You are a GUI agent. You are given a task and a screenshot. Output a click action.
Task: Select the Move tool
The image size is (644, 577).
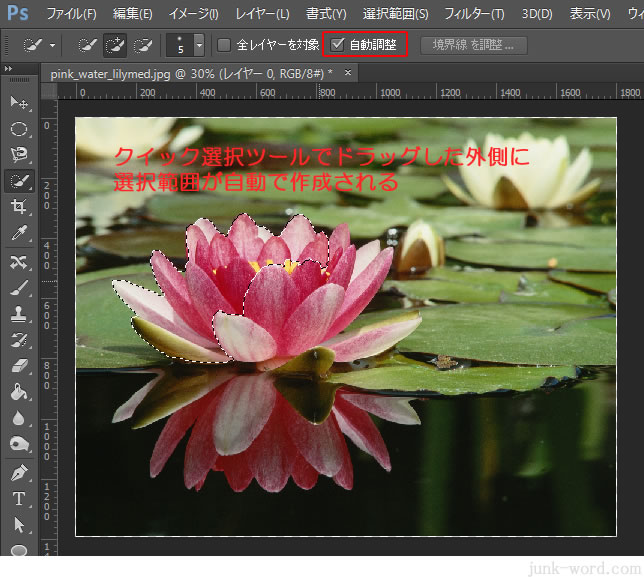pyautogui.click(x=19, y=103)
